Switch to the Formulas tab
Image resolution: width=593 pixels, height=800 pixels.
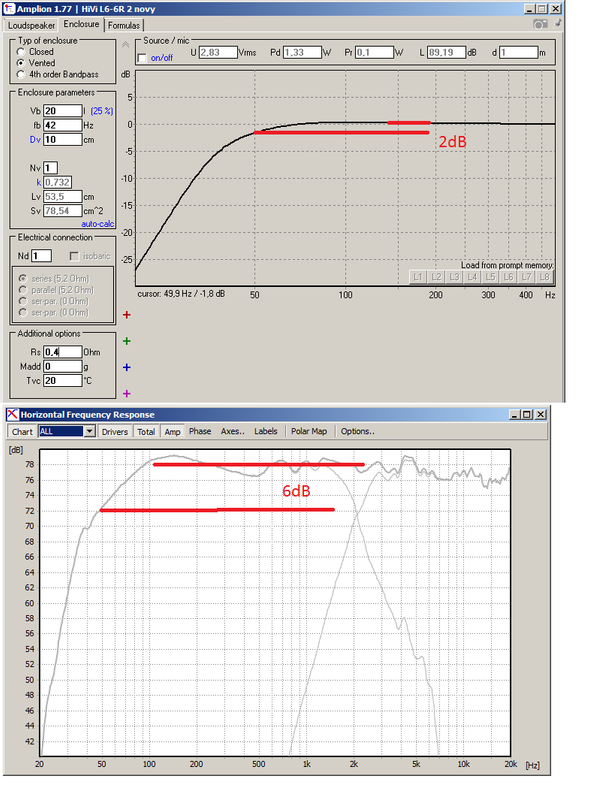123,25
